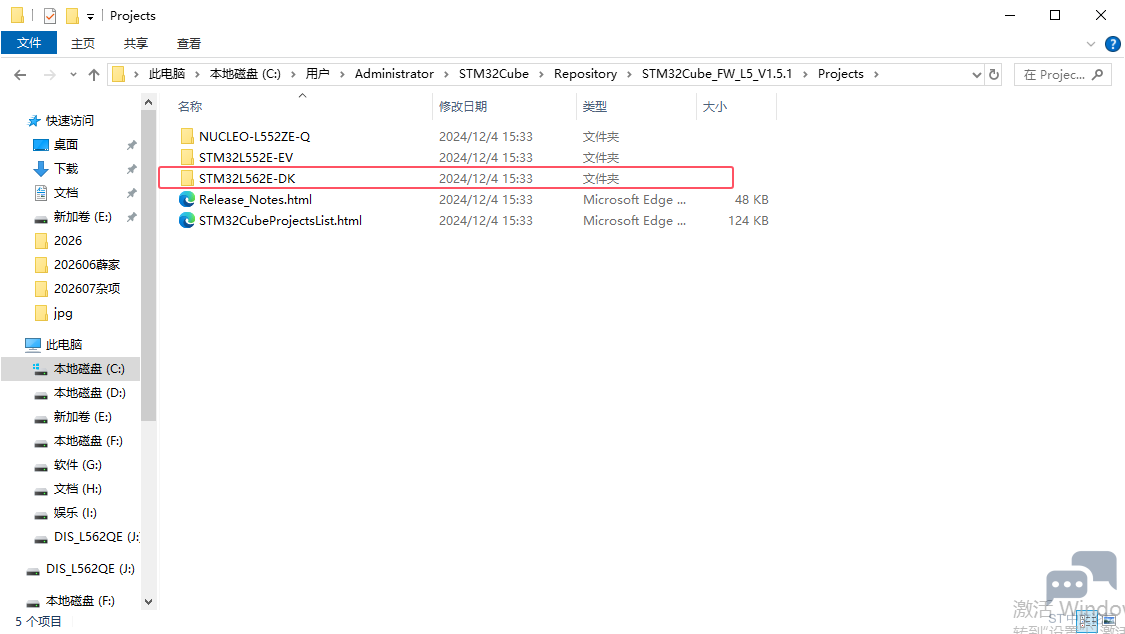Sort by 类型 column header
1125x634 pixels.
point(594,107)
